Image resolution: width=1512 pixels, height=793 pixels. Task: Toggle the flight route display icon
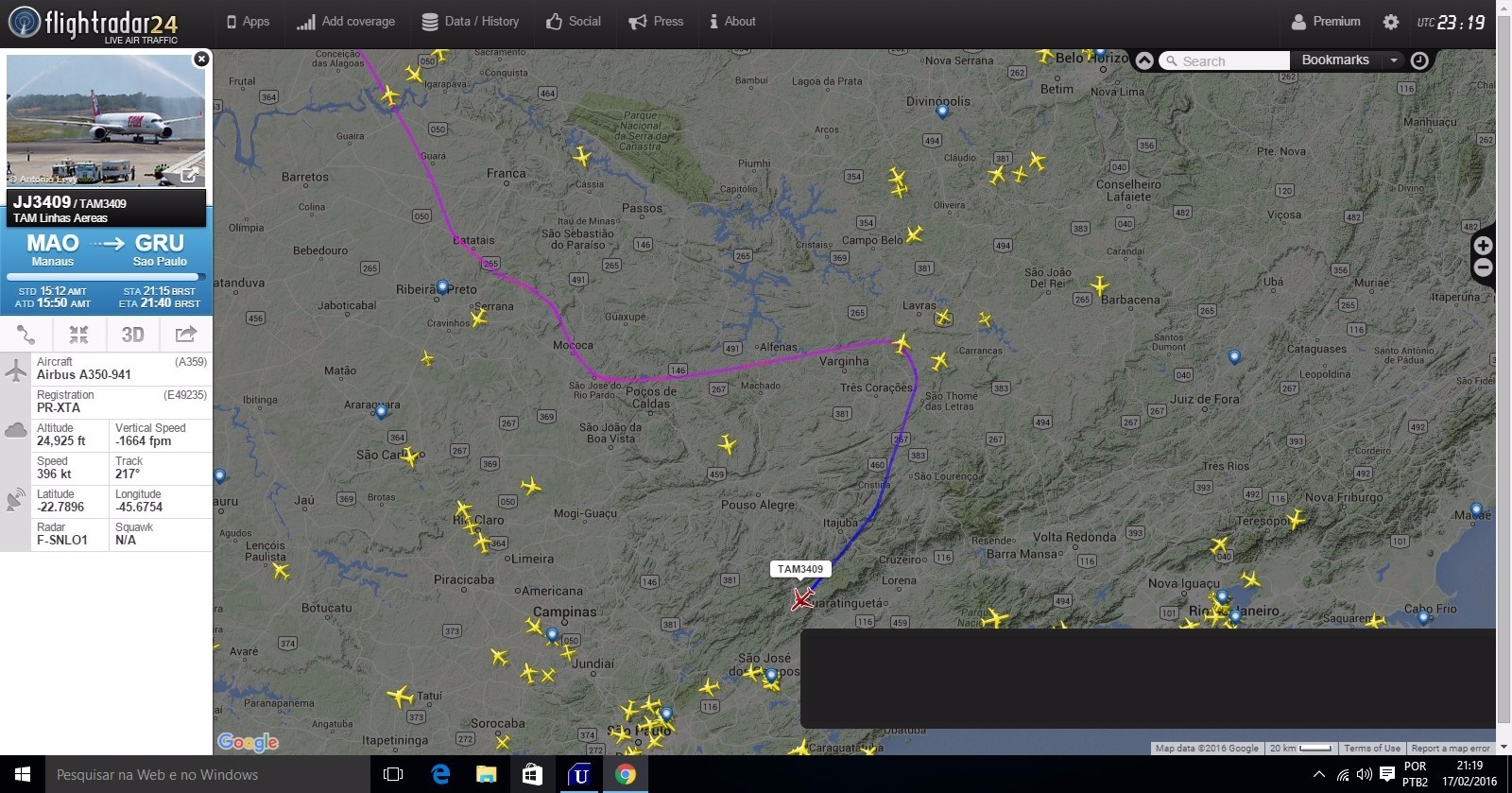[x=26, y=334]
